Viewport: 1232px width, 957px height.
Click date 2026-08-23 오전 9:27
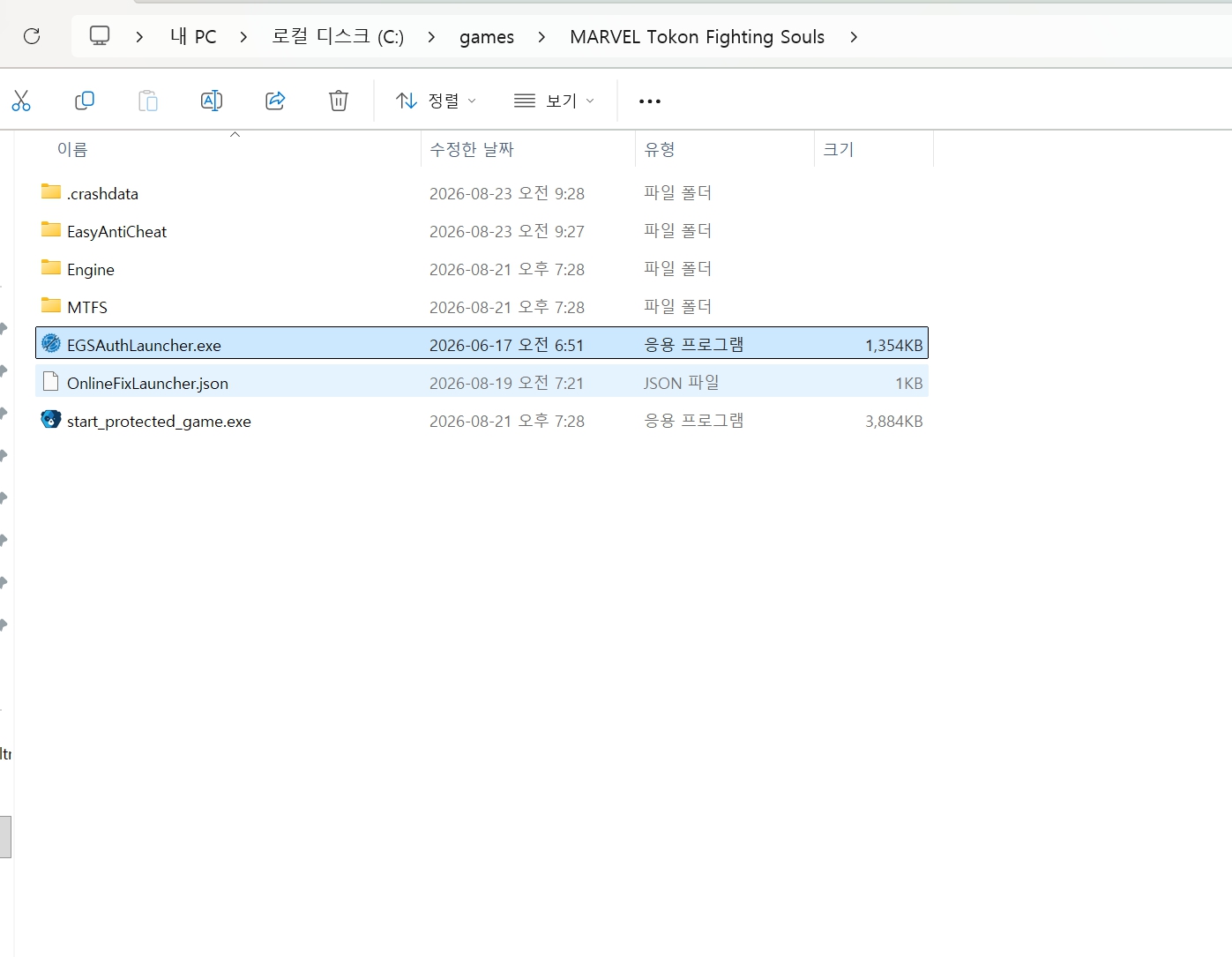click(x=506, y=231)
